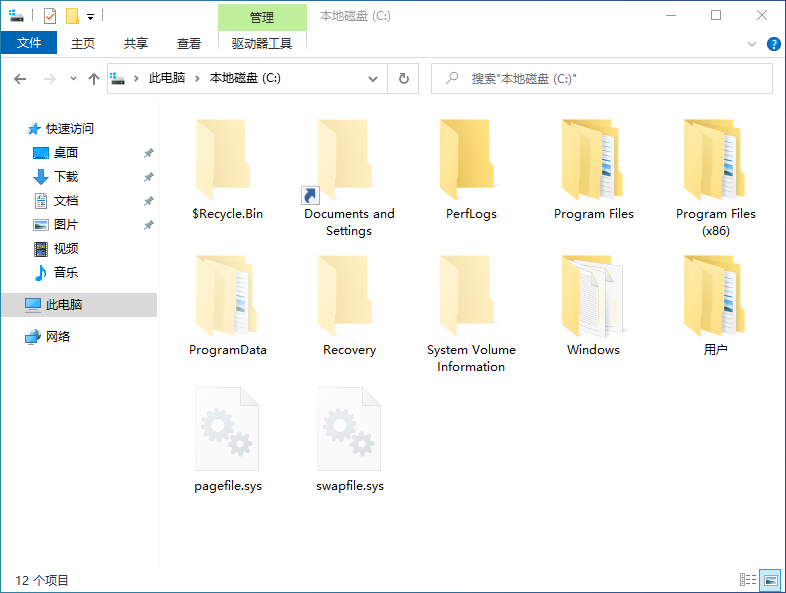
Task: Unpin 桌面 via its pin icon
Action: point(148,153)
